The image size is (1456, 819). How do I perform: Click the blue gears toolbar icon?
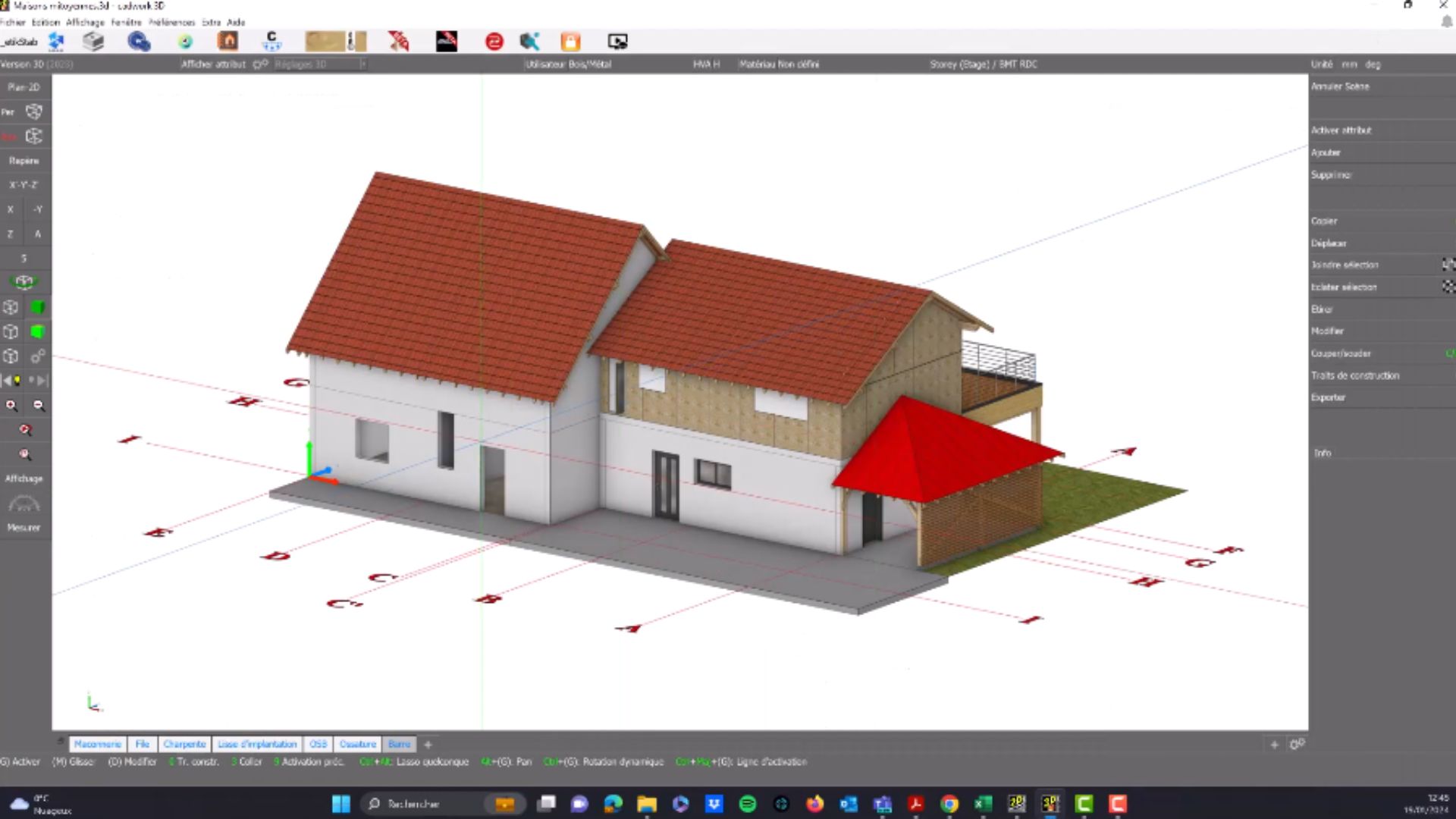(139, 42)
